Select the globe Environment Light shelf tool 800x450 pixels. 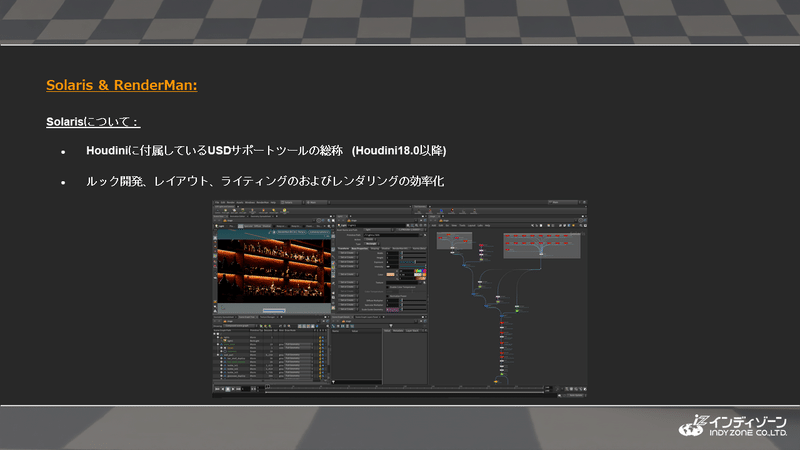click(284, 211)
